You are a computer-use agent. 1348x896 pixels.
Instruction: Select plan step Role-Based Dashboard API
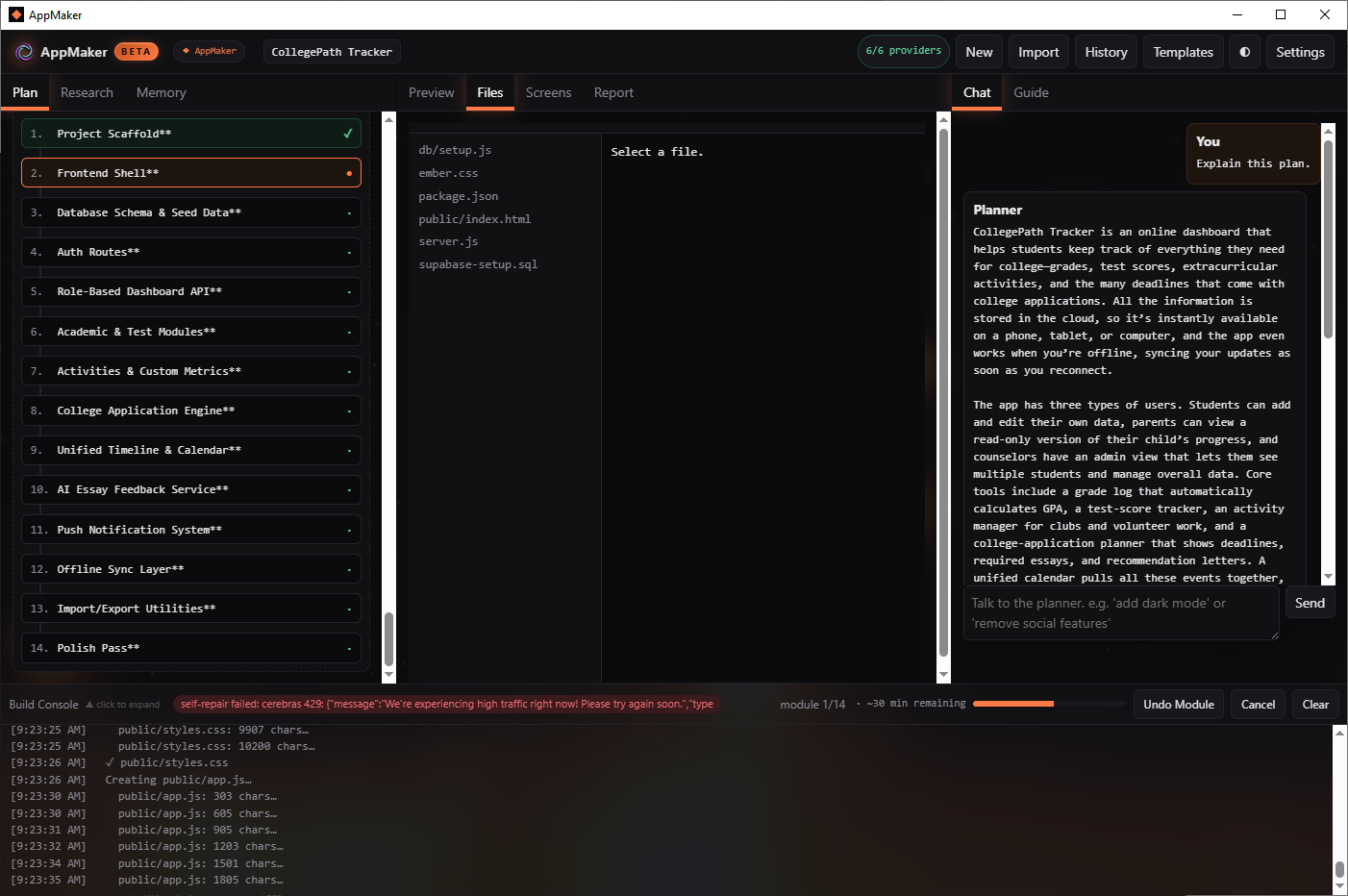click(191, 291)
